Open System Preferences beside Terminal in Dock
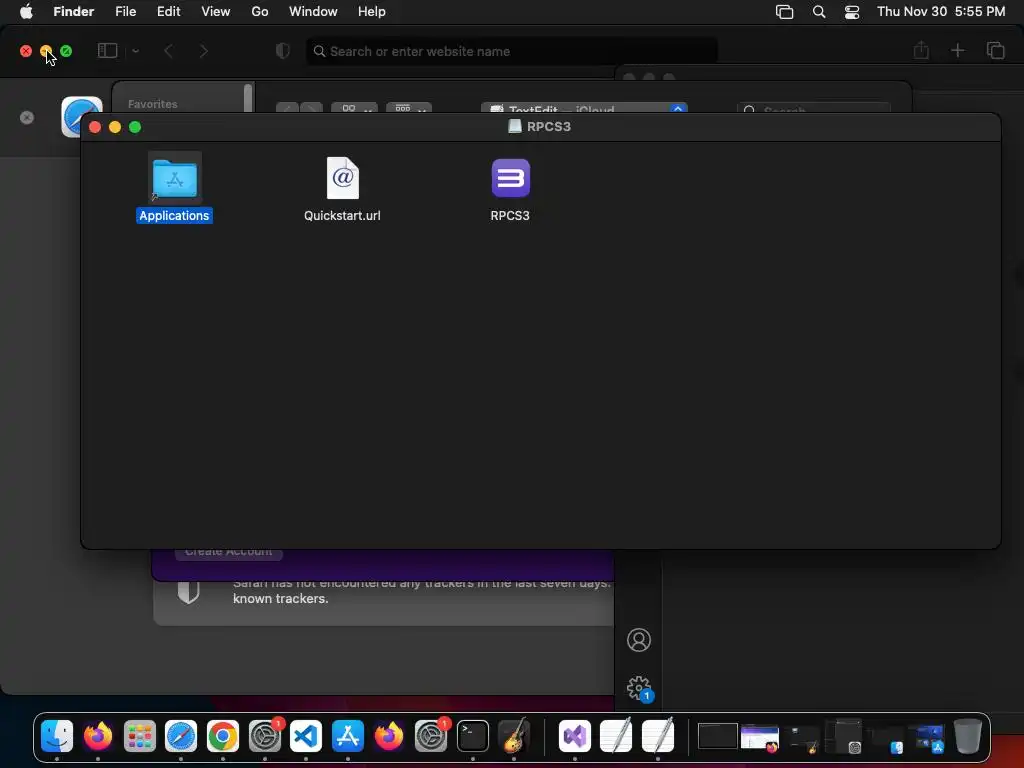 coord(431,736)
